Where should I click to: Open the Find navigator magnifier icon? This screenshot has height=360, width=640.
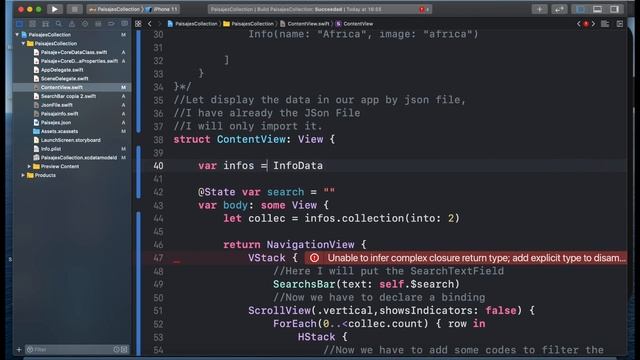click(59, 24)
